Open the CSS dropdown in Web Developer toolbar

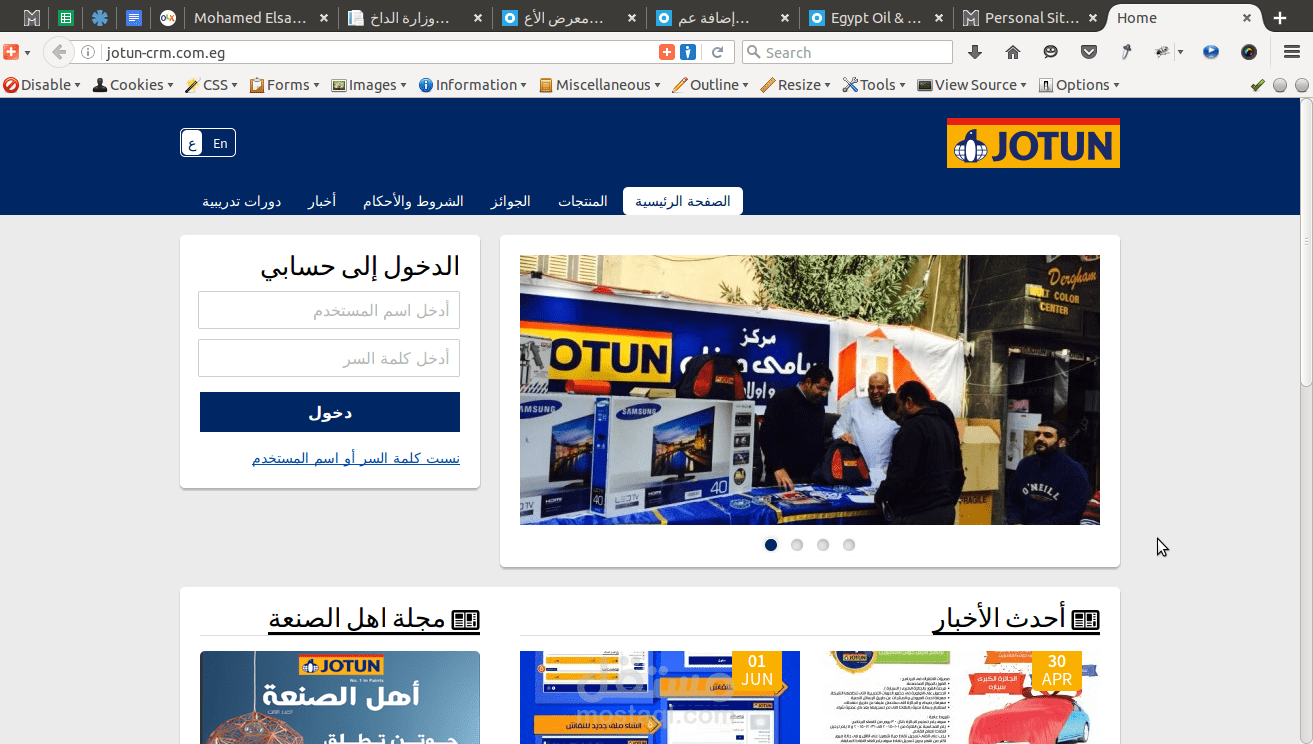click(x=210, y=85)
